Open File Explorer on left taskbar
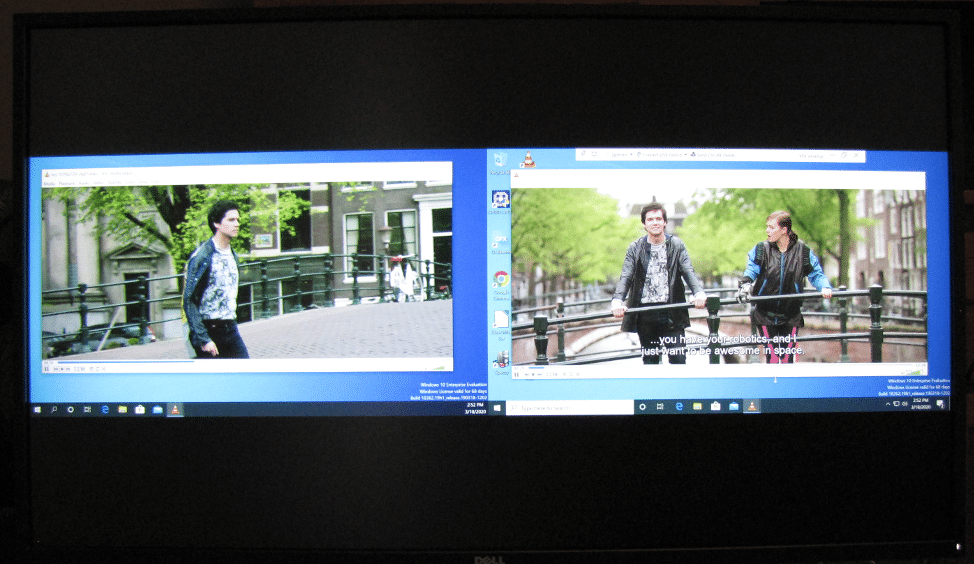 (x=122, y=409)
